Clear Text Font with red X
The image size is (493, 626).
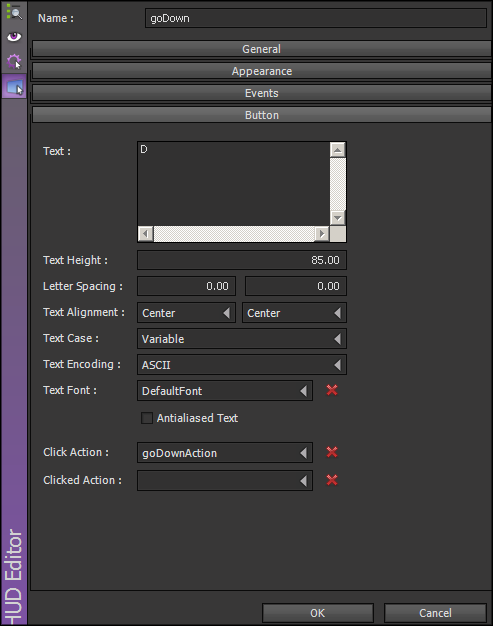pos(332,390)
